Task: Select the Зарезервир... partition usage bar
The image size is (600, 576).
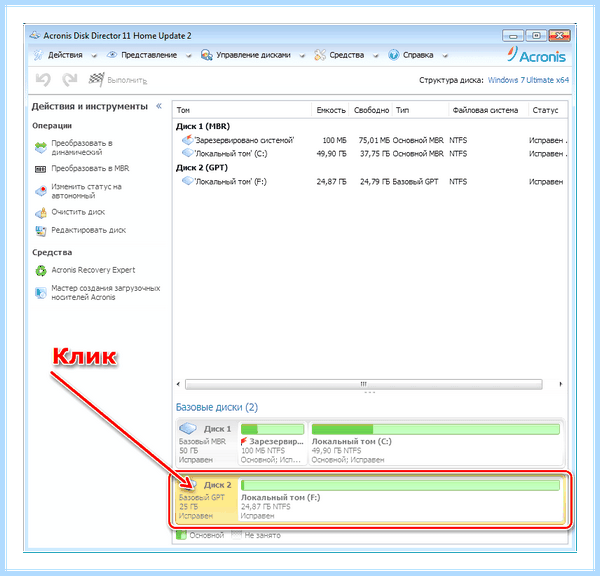Action: click(272, 429)
